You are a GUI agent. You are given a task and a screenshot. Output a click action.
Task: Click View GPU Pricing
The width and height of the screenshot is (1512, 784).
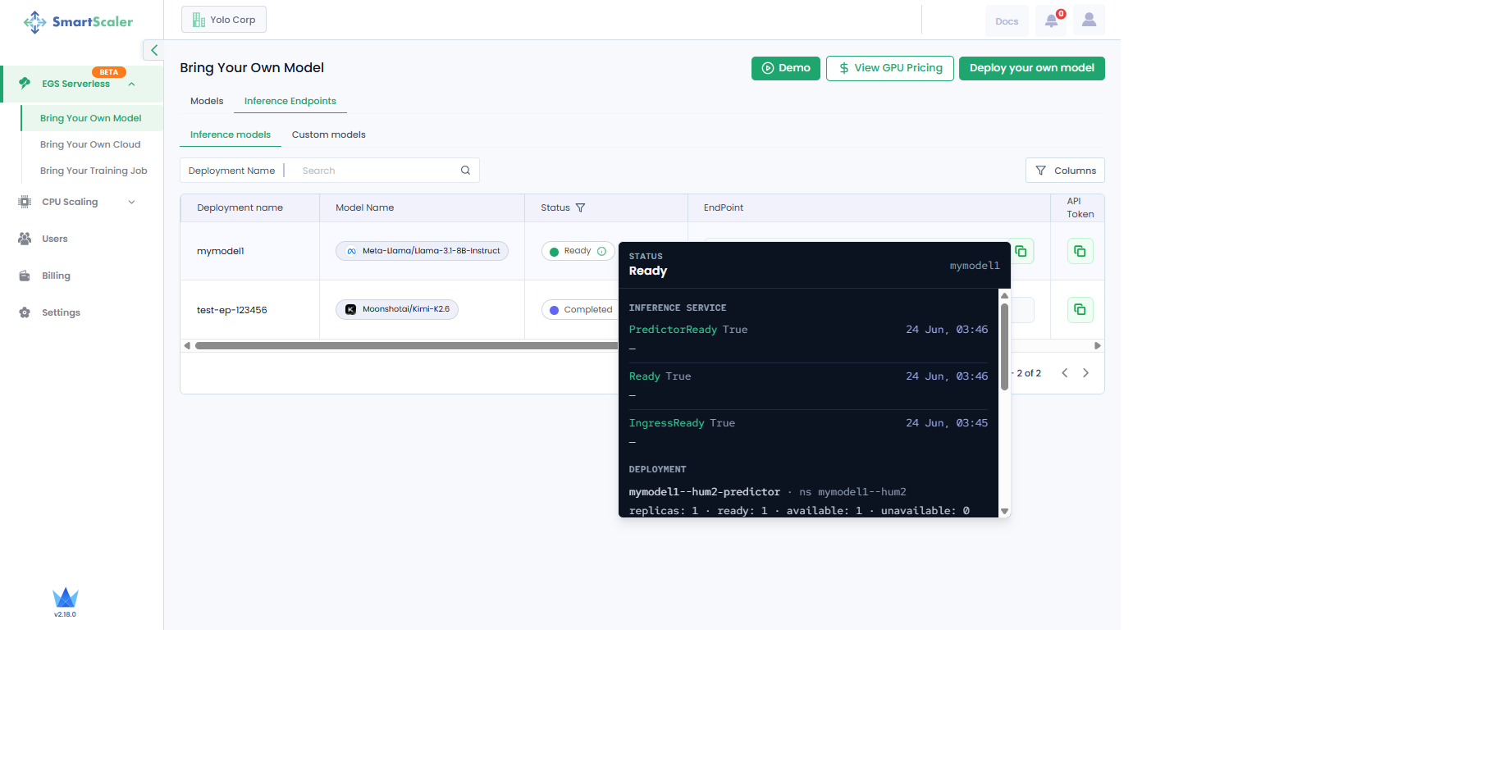pos(890,68)
